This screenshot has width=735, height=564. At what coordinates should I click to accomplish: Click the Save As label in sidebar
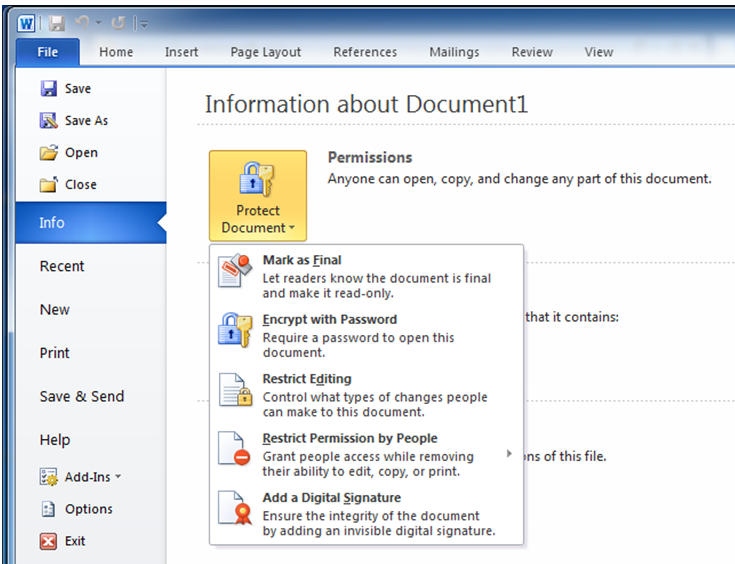pyautogui.click(x=86, y=120)
